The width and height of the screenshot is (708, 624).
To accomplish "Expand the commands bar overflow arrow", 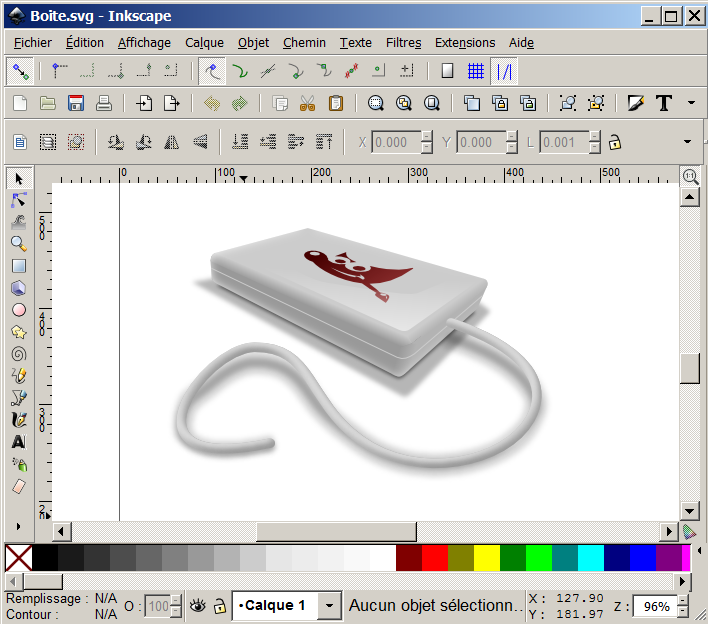I will (x=691, y=103).
